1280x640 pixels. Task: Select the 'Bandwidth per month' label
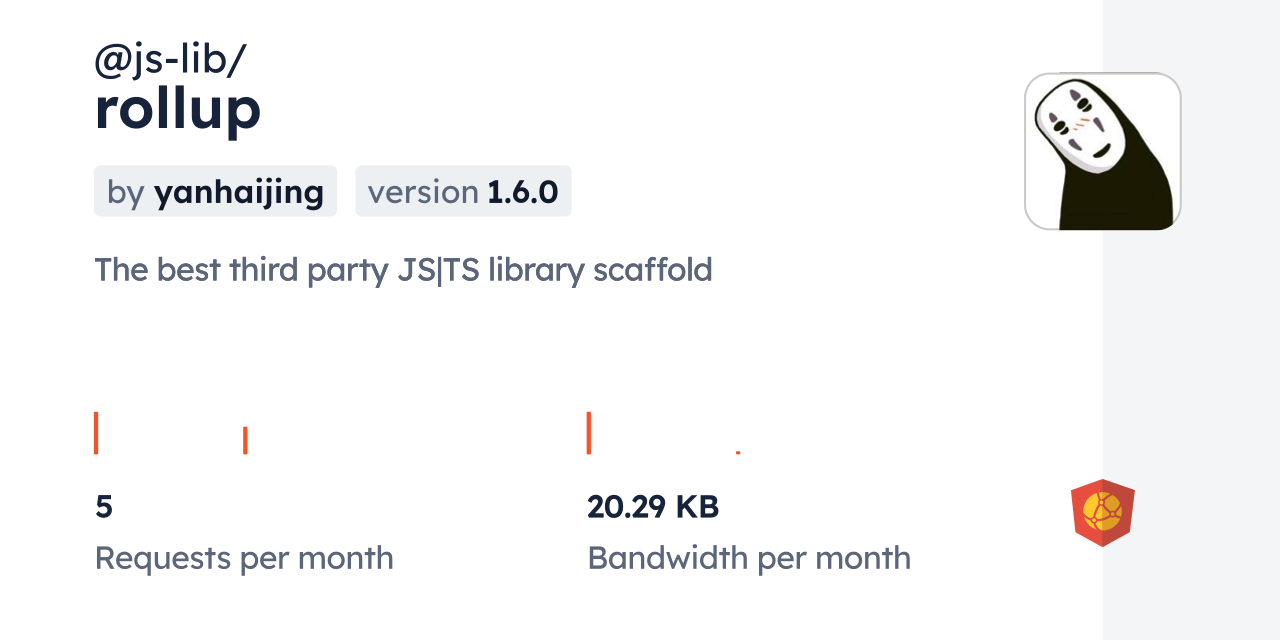click(x=749, y=558)
